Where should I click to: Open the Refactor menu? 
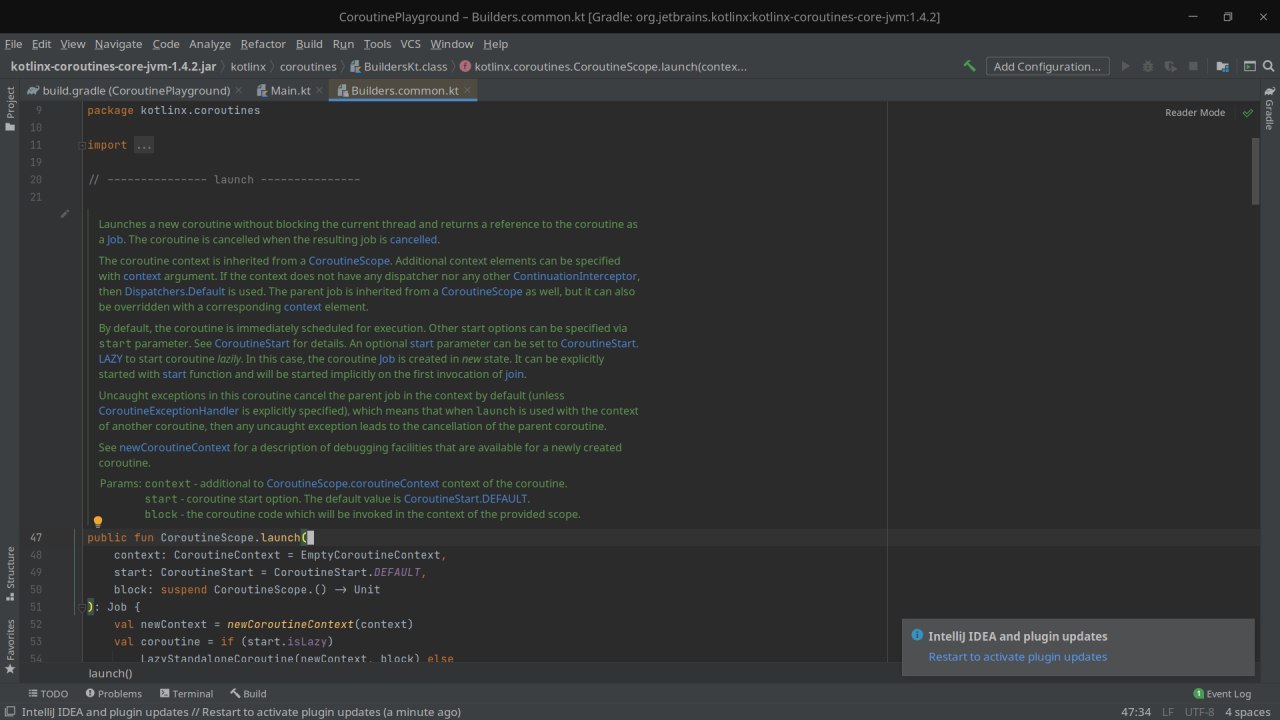[263, 44]
